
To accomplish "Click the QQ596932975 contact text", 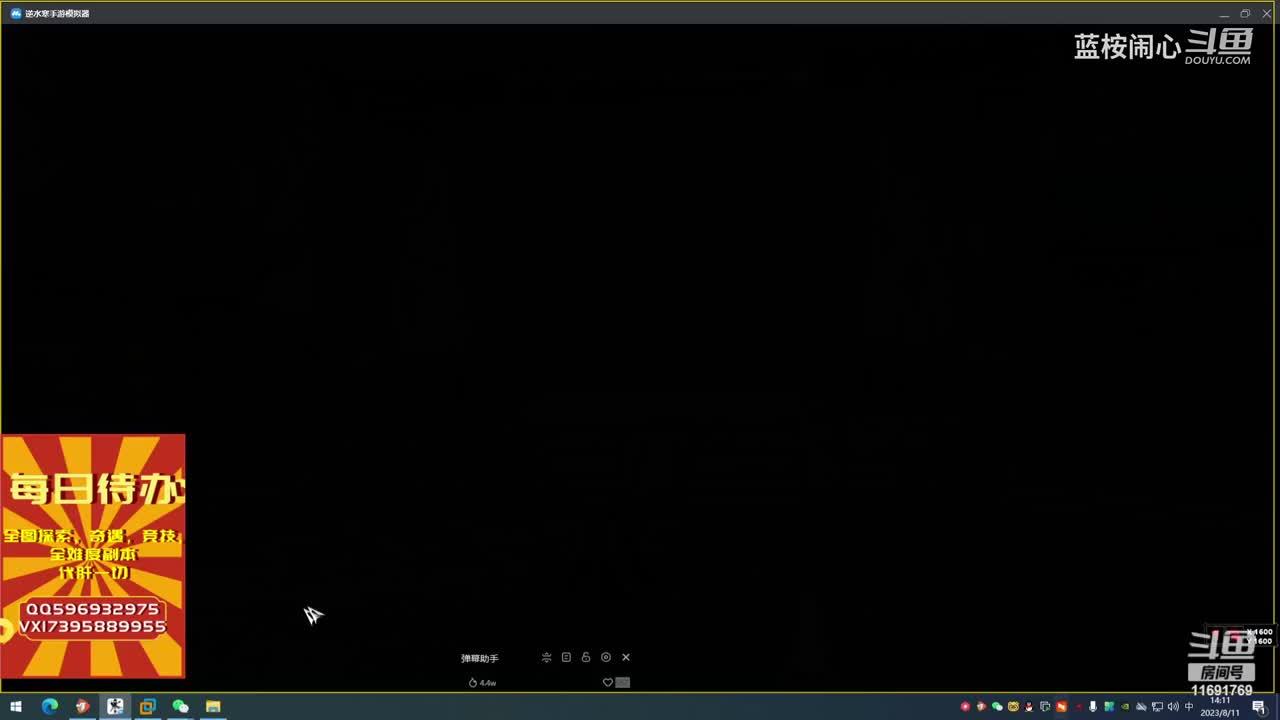I will [92, 609].
